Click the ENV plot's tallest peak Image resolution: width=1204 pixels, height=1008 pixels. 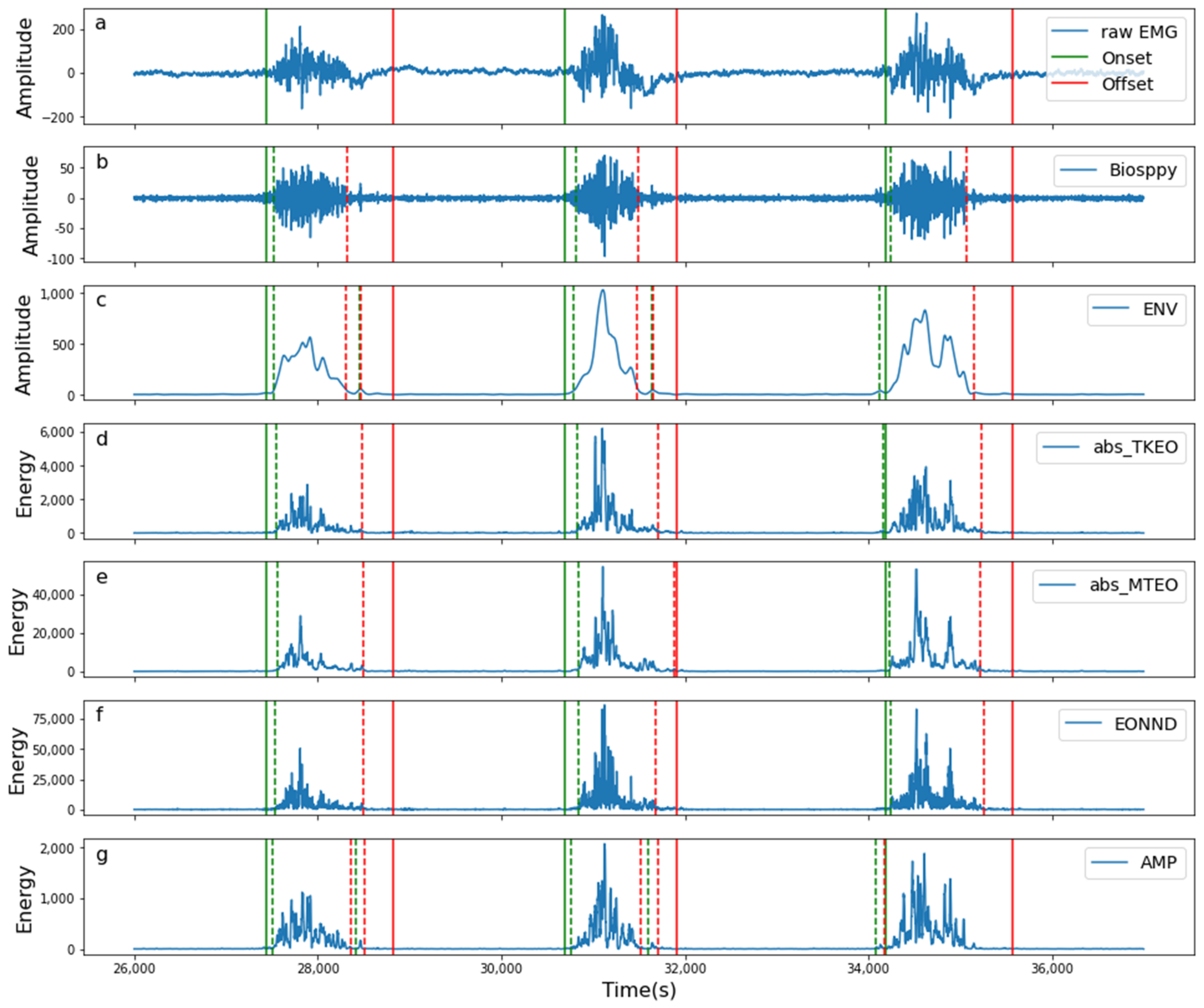tap(603, 291)
